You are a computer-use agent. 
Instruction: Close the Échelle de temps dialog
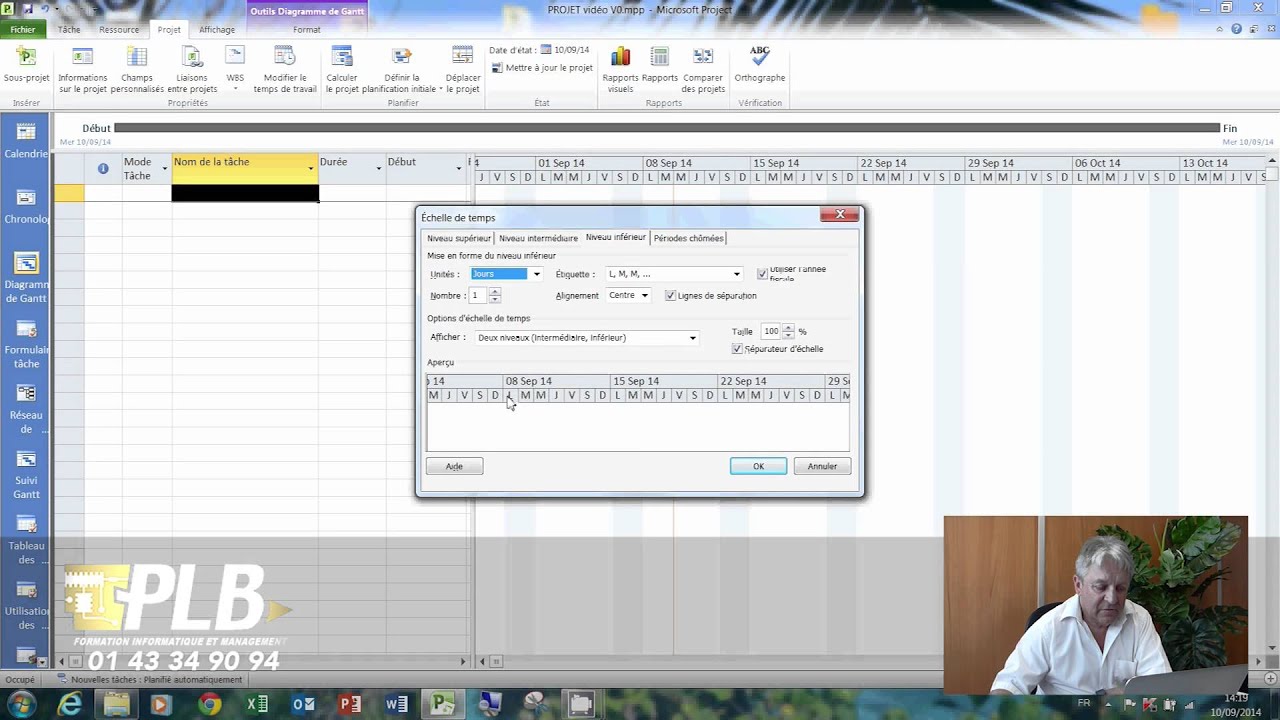pyautogui.click(x=839, y=214)
